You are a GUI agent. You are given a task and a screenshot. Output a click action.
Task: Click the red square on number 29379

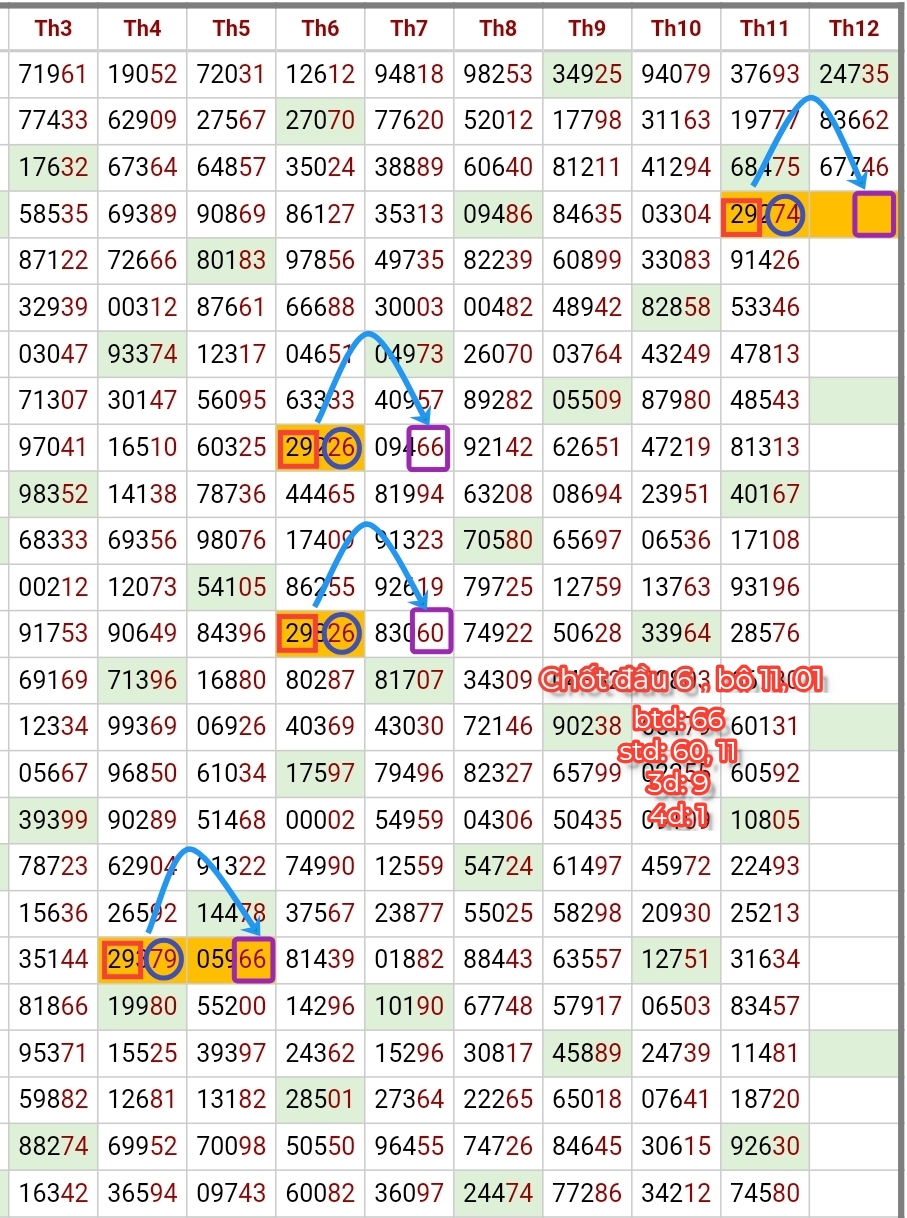coord(122,960)
